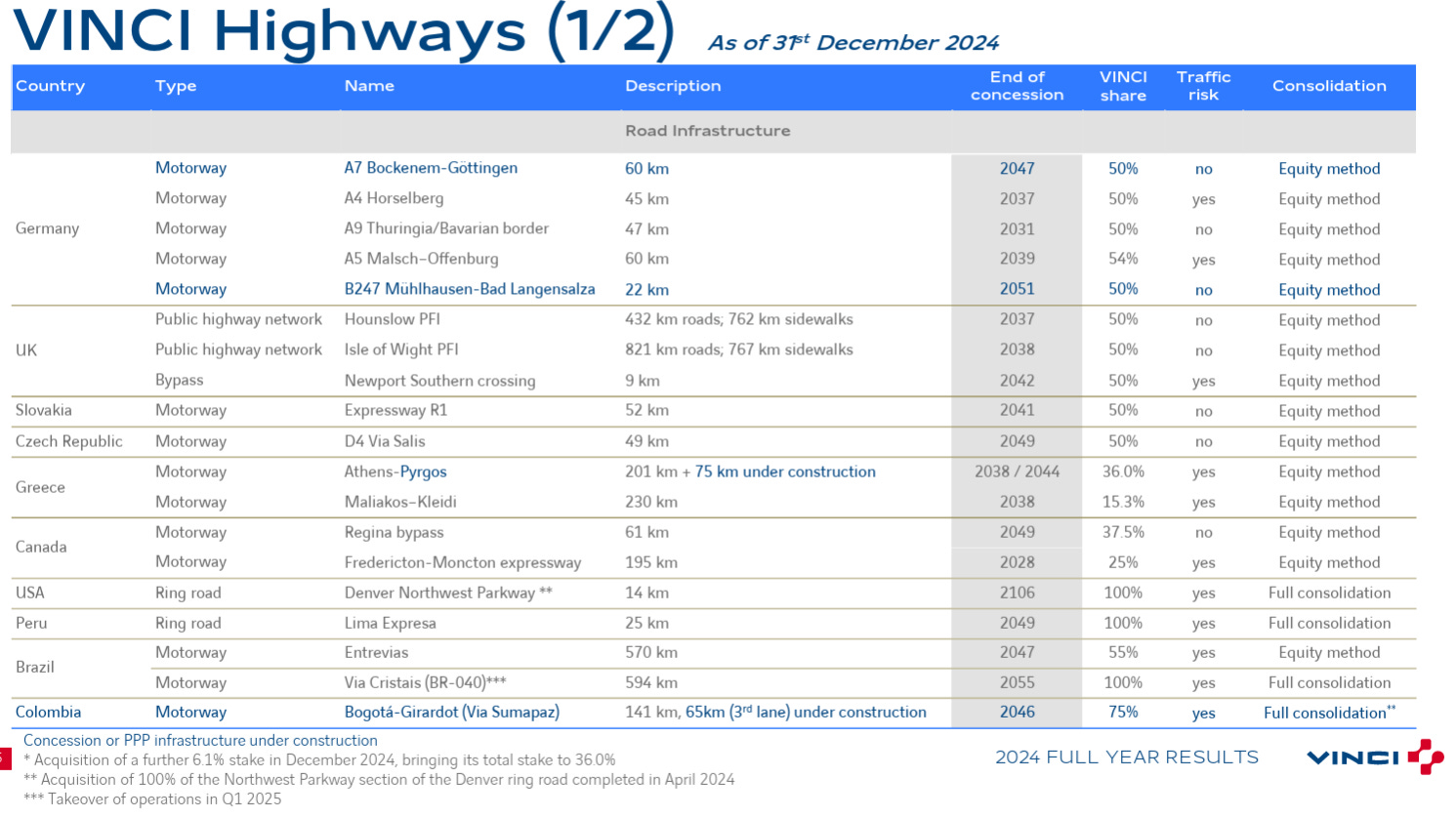
Task: Click the 'UK' country cell
Action: tap(26, 350)
